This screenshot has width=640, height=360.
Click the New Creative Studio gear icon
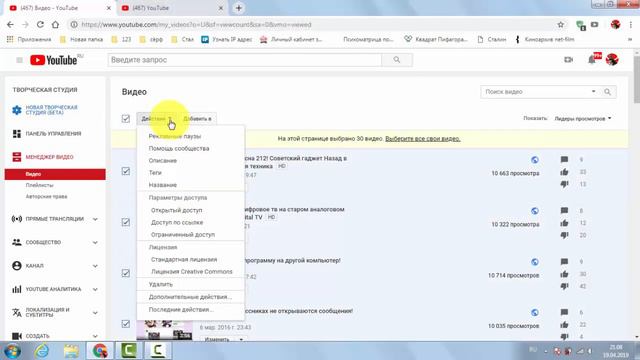[17, 110]
